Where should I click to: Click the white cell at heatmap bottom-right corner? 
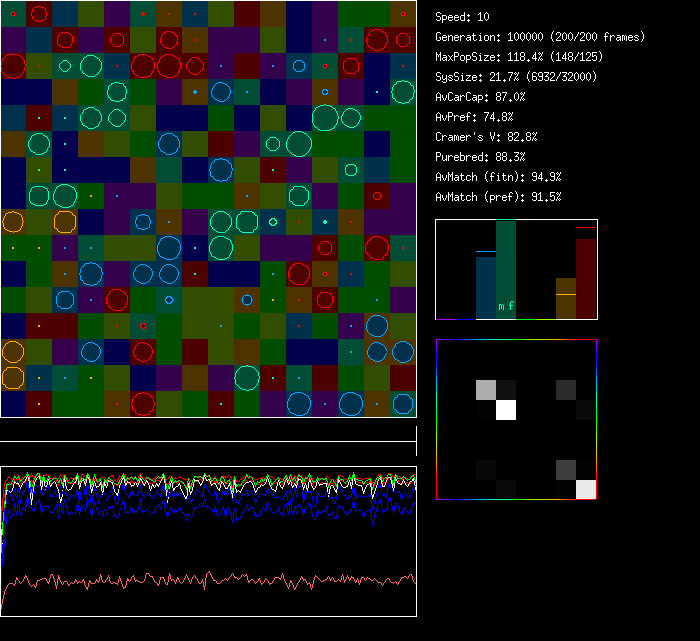(586, 489)
